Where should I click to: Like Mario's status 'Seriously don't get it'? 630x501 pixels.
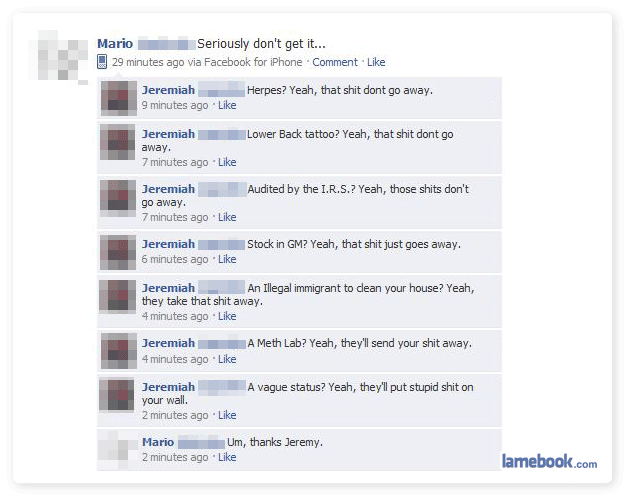[x=376, y=62]
